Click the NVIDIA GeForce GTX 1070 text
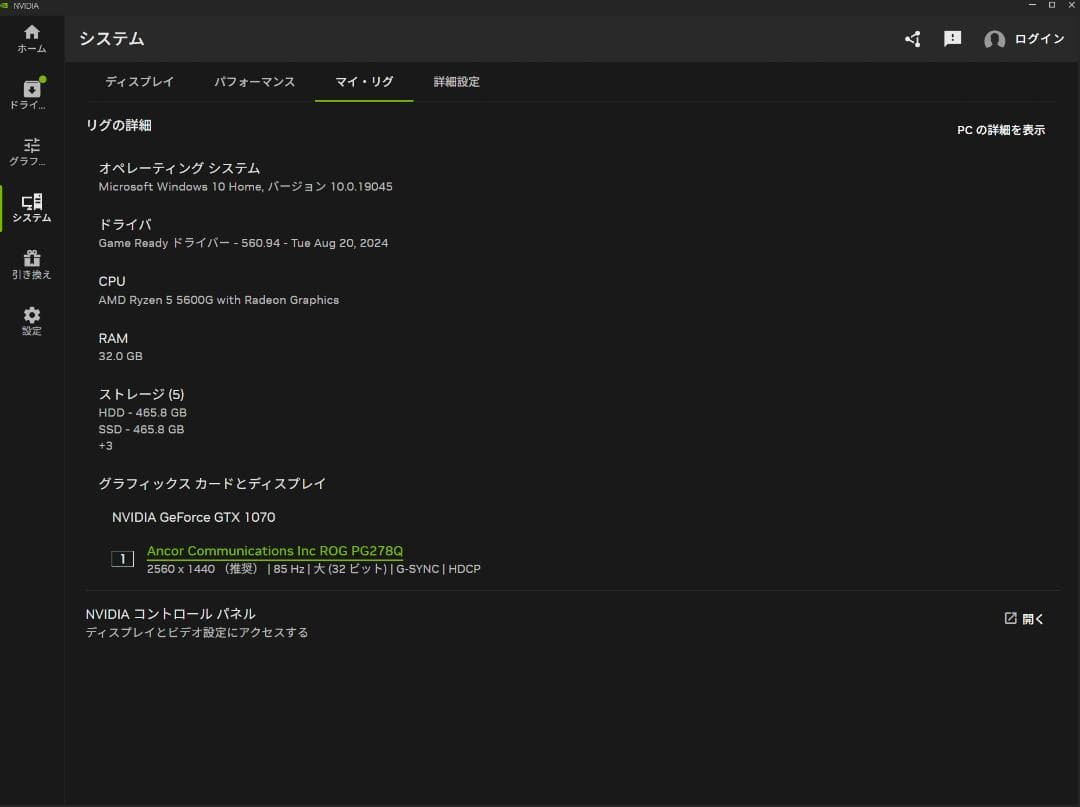Image resolution: width=1080 pixels, height=807 pixels. click(194, 517)
